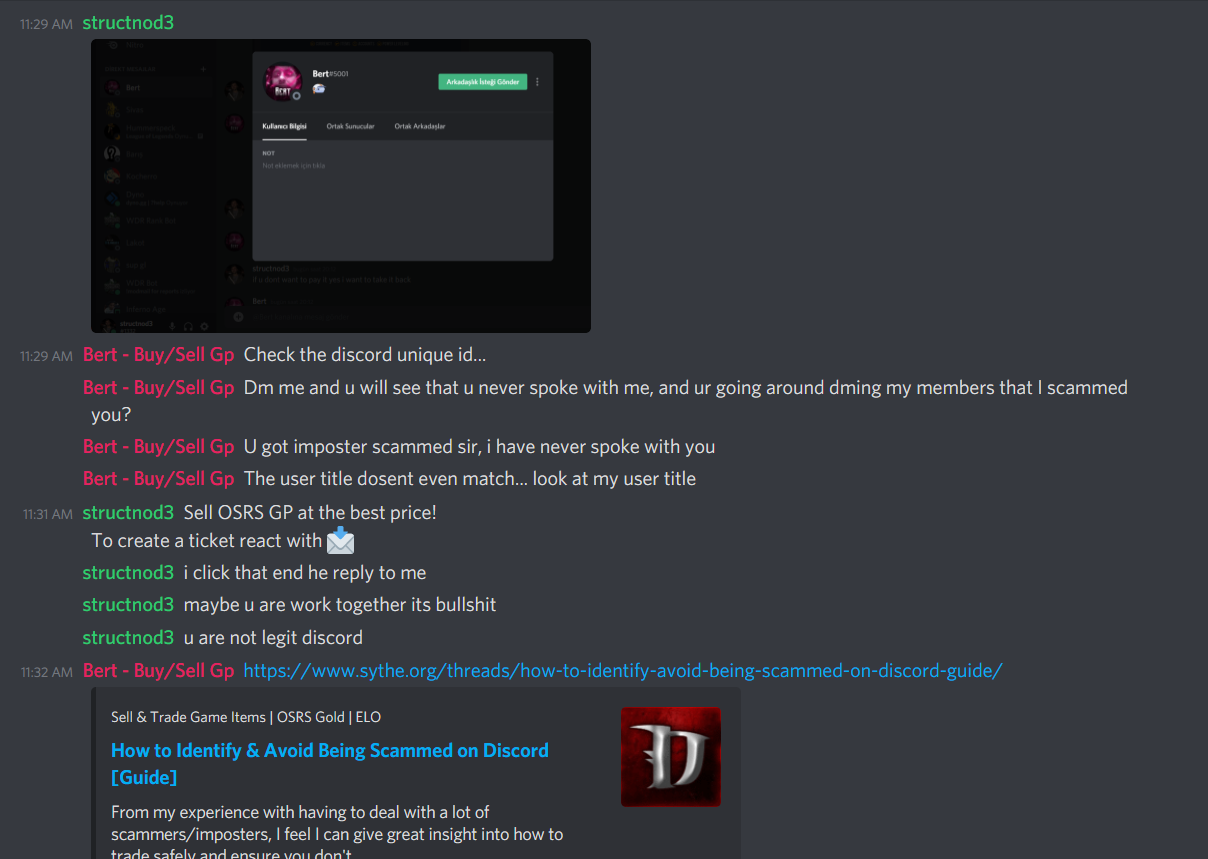Click three-dot menu in Bert's profile popup
The image size is (1208, 859).
click(x=538, y=82)
